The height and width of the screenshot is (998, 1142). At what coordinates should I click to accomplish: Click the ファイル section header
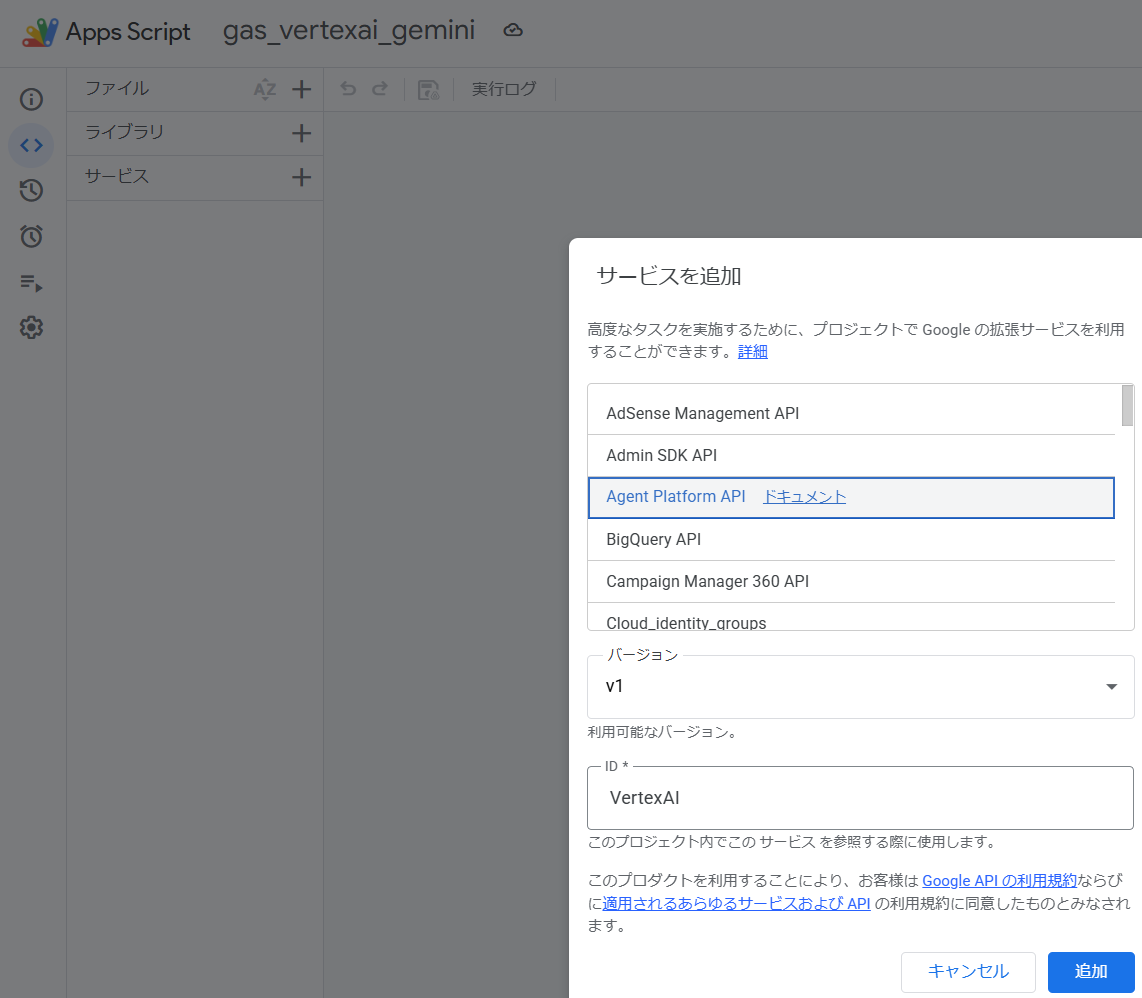click(x=117, y=89)
